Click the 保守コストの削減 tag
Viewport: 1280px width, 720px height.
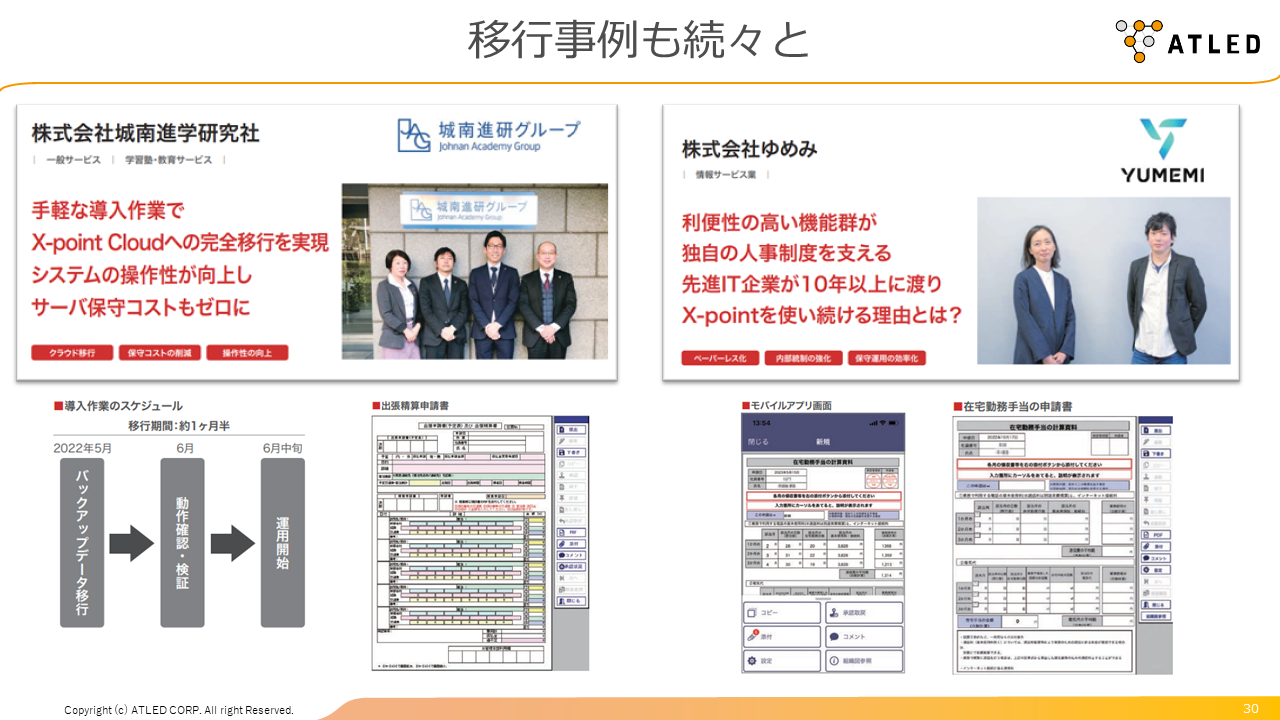point(160,353)
